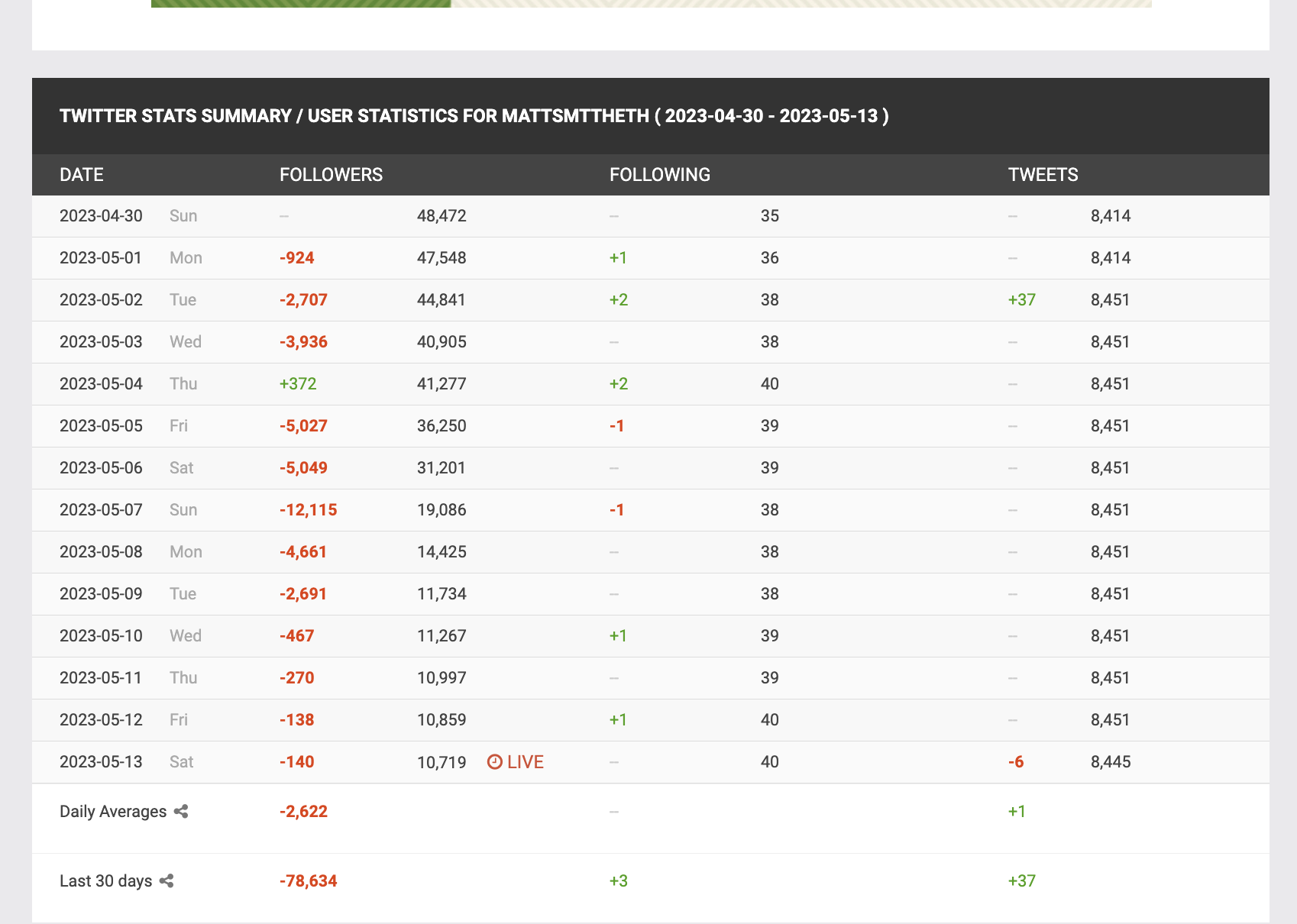This screenshot has width=1297, height=924.
Task: Select the date 2023-05-13
Action: pyautogui.click(x=101, y=762)
